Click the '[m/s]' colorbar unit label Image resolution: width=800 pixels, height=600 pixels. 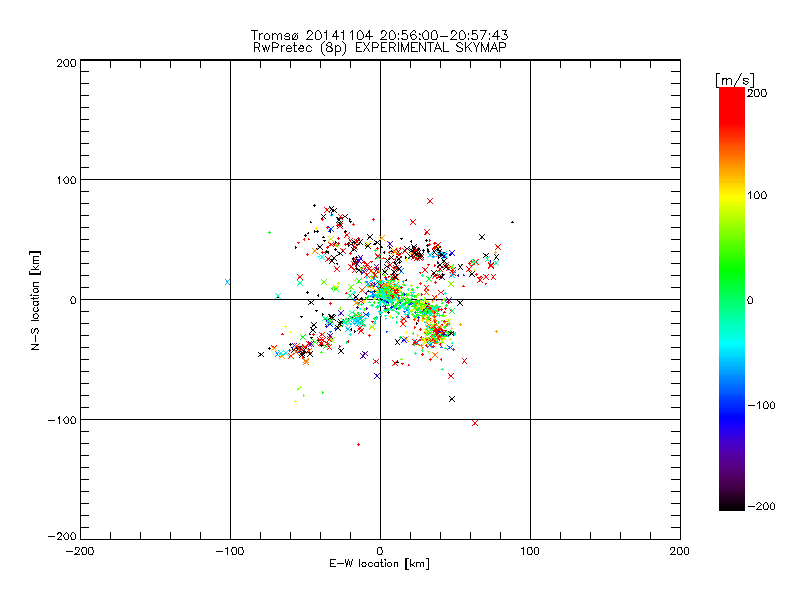click(735, 80)
